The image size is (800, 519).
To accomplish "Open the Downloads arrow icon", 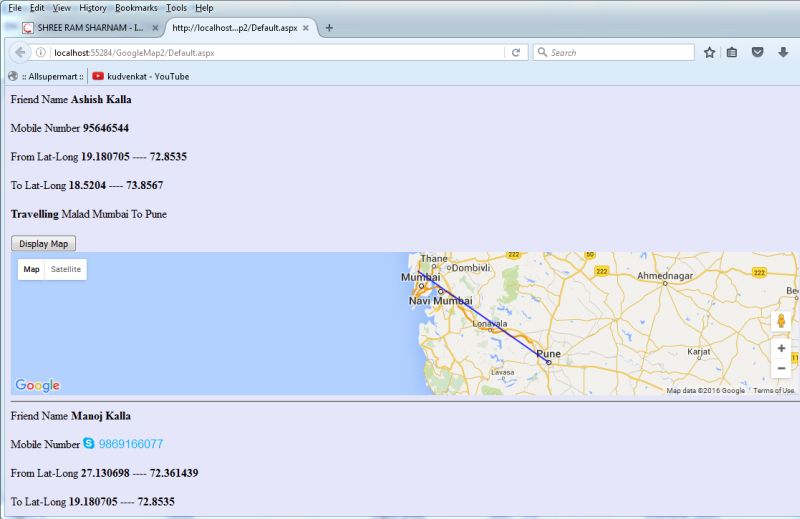I will click(783, 52).
